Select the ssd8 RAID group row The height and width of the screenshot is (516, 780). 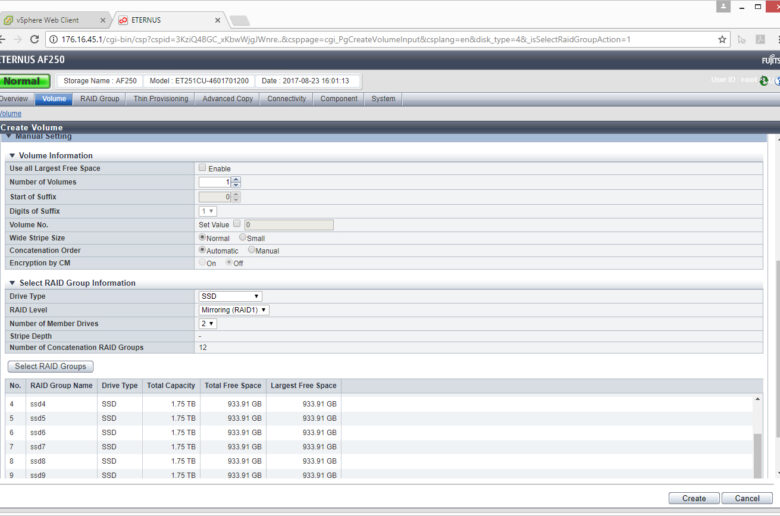pyautogui.click(x=381, y=461)
